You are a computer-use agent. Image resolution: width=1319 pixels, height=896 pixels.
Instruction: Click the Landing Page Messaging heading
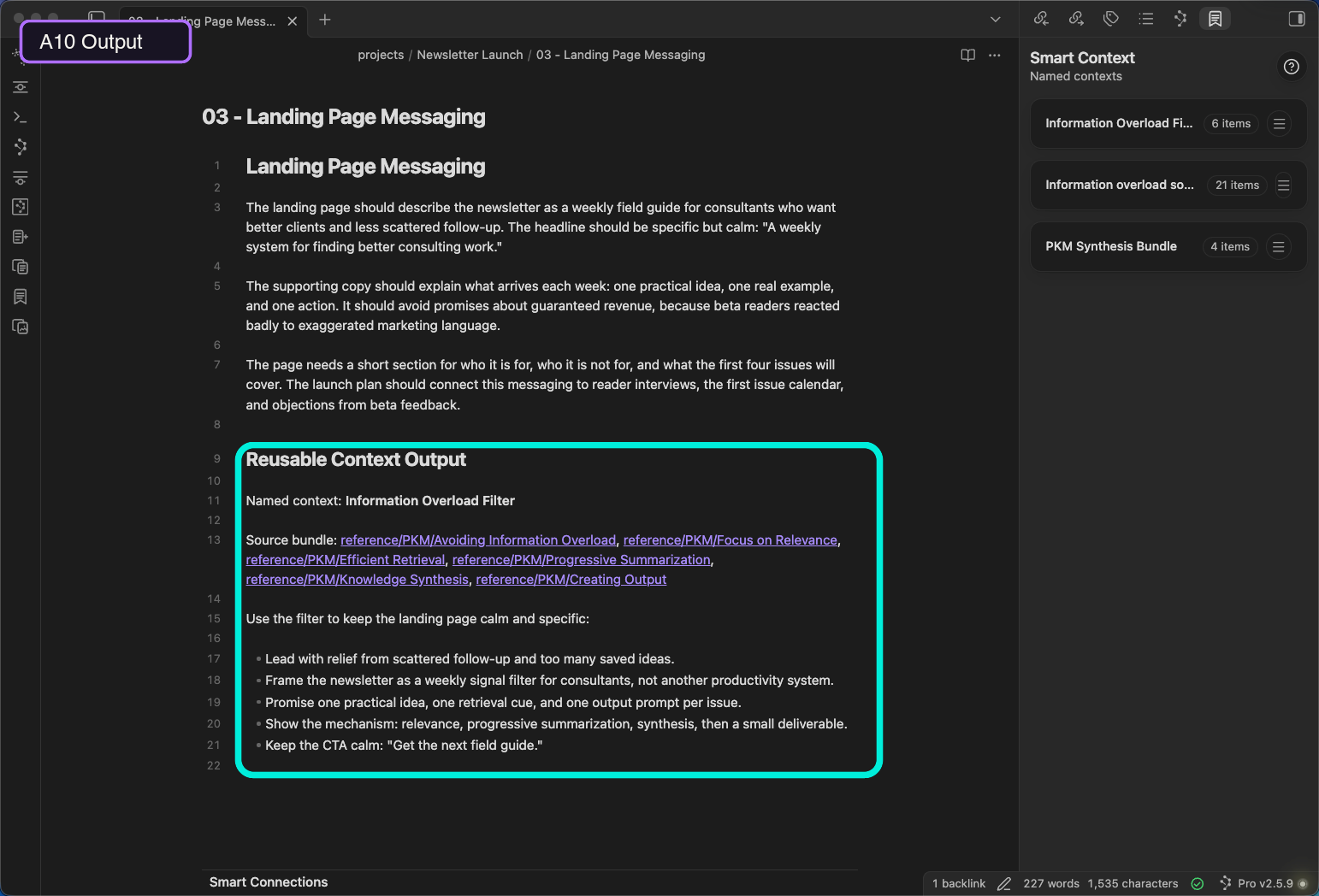tap(365, 167)
